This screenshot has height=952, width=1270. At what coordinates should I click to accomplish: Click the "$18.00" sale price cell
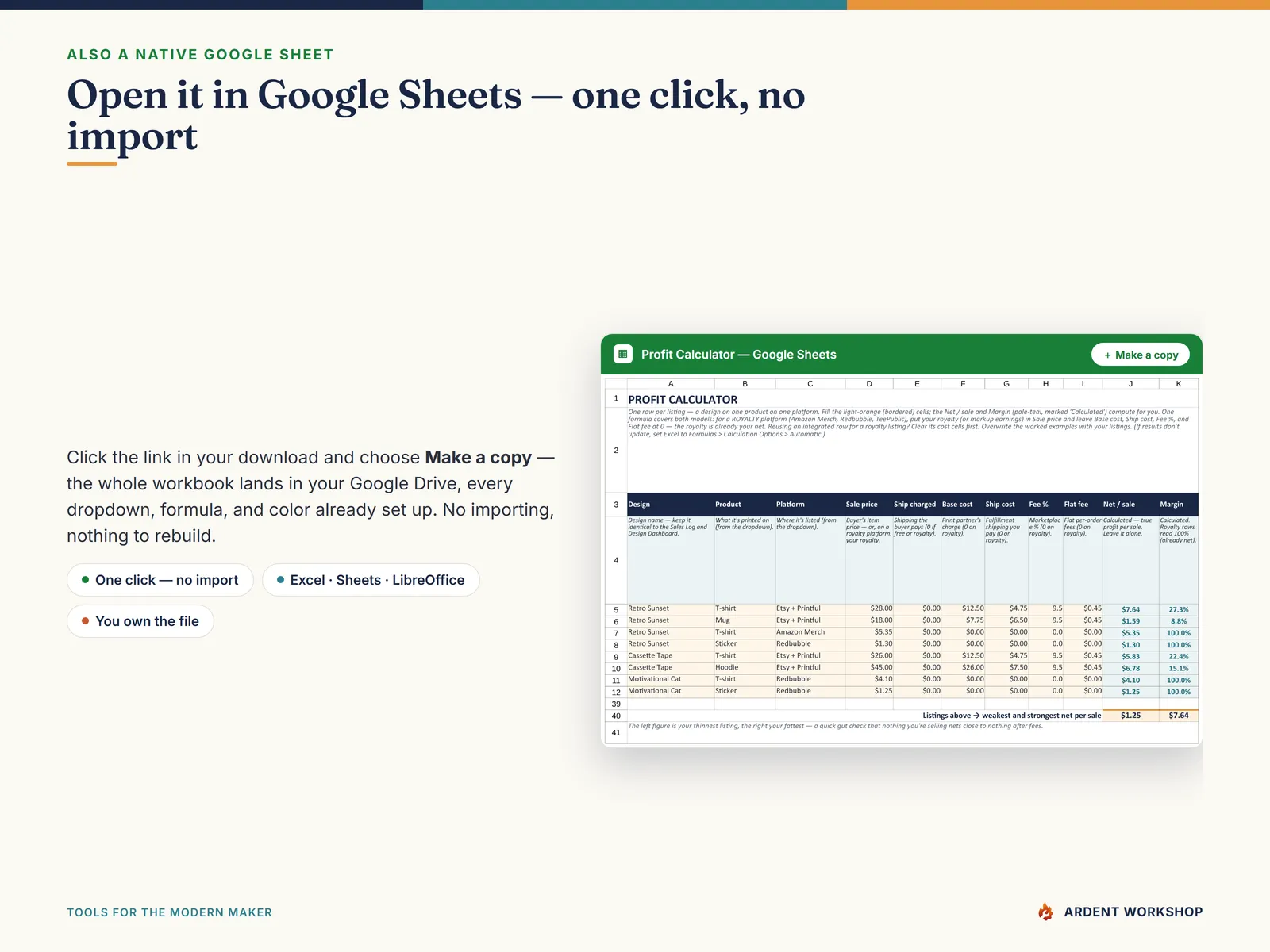pos(868,620)
